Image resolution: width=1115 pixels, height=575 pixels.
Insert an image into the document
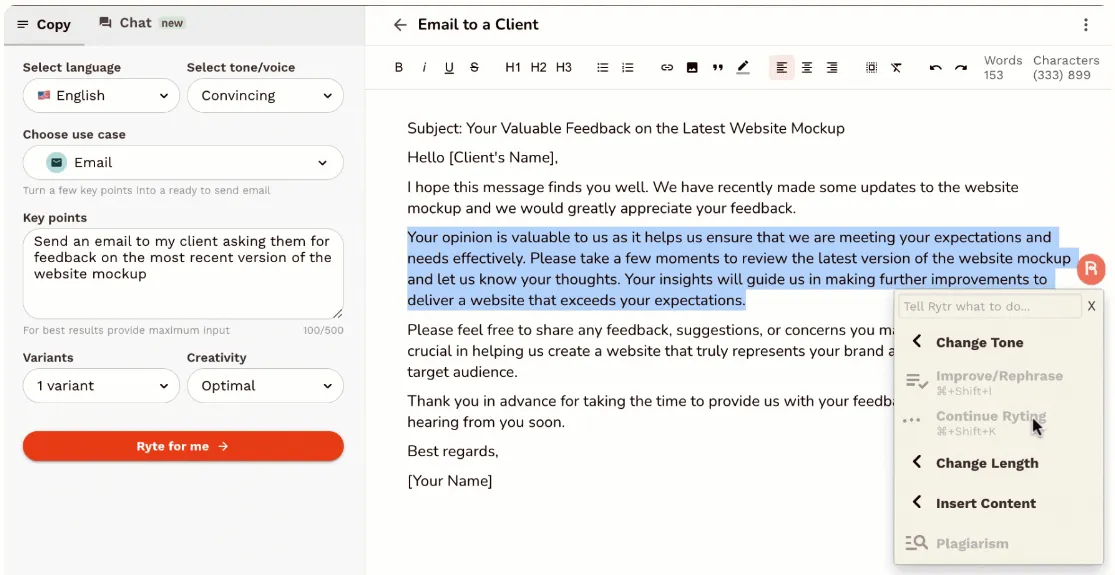coord(692,68)
